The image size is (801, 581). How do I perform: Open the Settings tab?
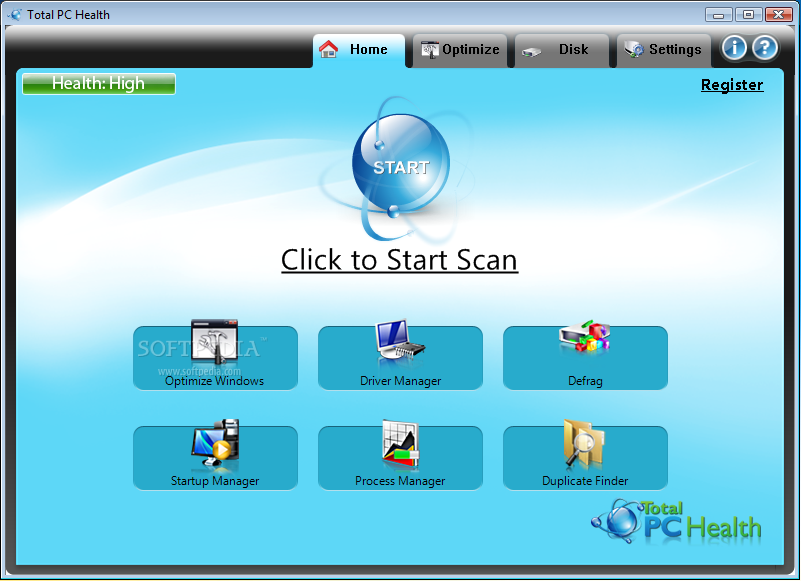(x=664, y=50)
